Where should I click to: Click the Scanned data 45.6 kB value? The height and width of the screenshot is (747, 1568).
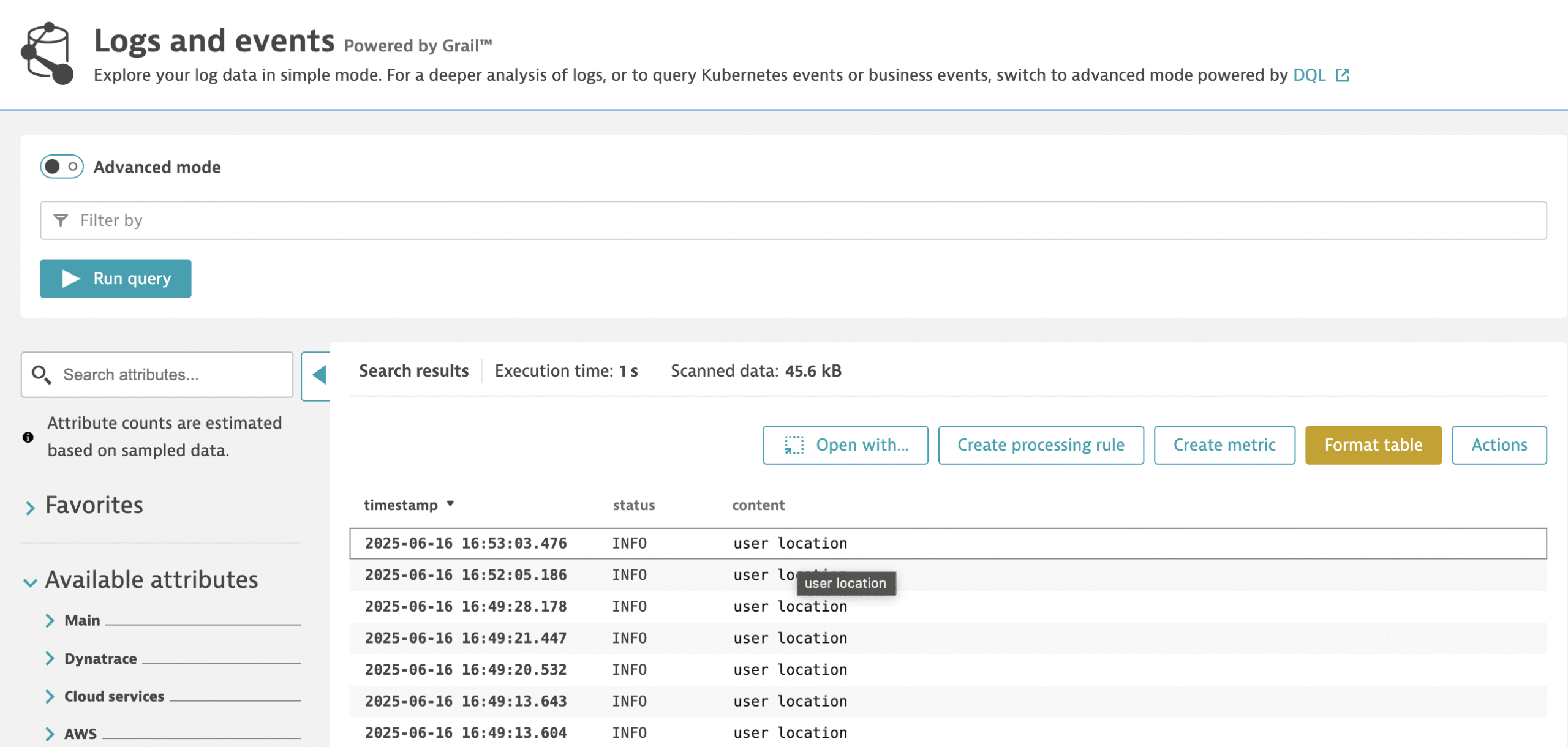pyautogui.click(x=813, y=371)
